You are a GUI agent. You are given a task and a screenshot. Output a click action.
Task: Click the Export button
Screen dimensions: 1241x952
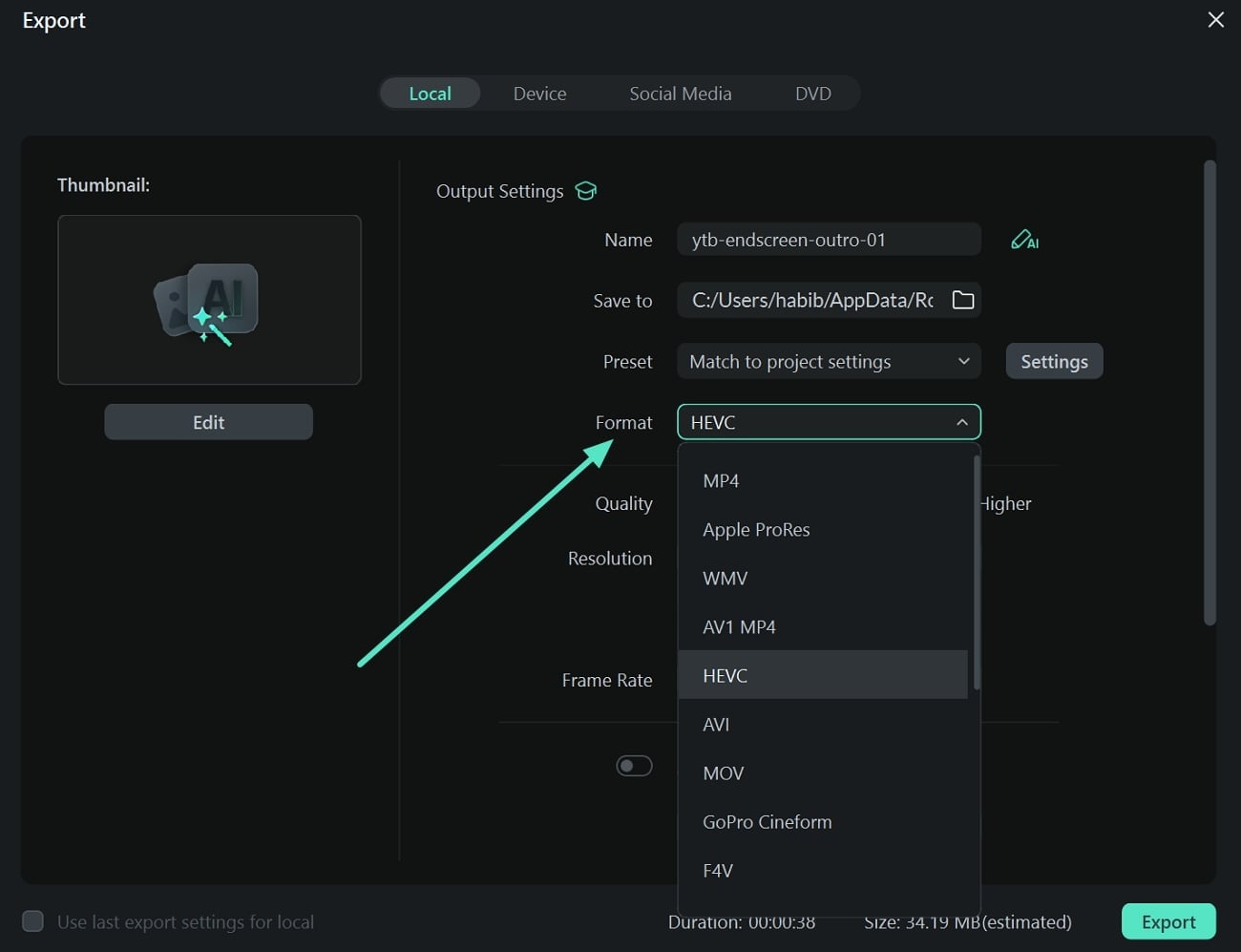pos(1167,921)
